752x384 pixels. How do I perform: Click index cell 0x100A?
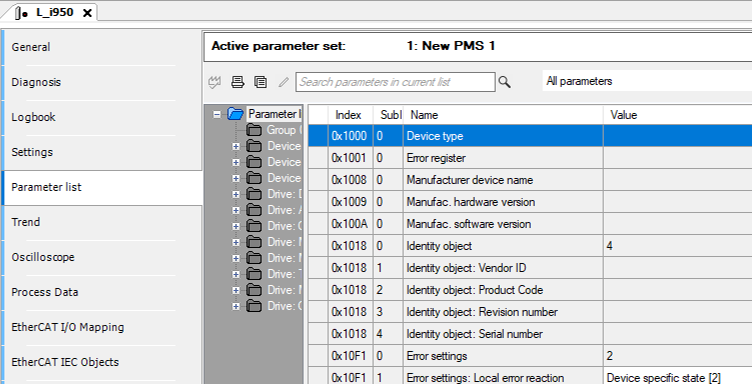[350, 224]
